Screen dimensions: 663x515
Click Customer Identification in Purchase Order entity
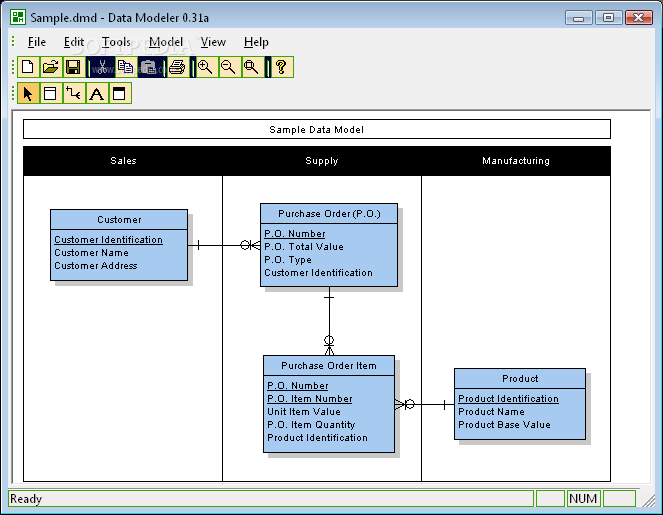click(x=318, y=273)
